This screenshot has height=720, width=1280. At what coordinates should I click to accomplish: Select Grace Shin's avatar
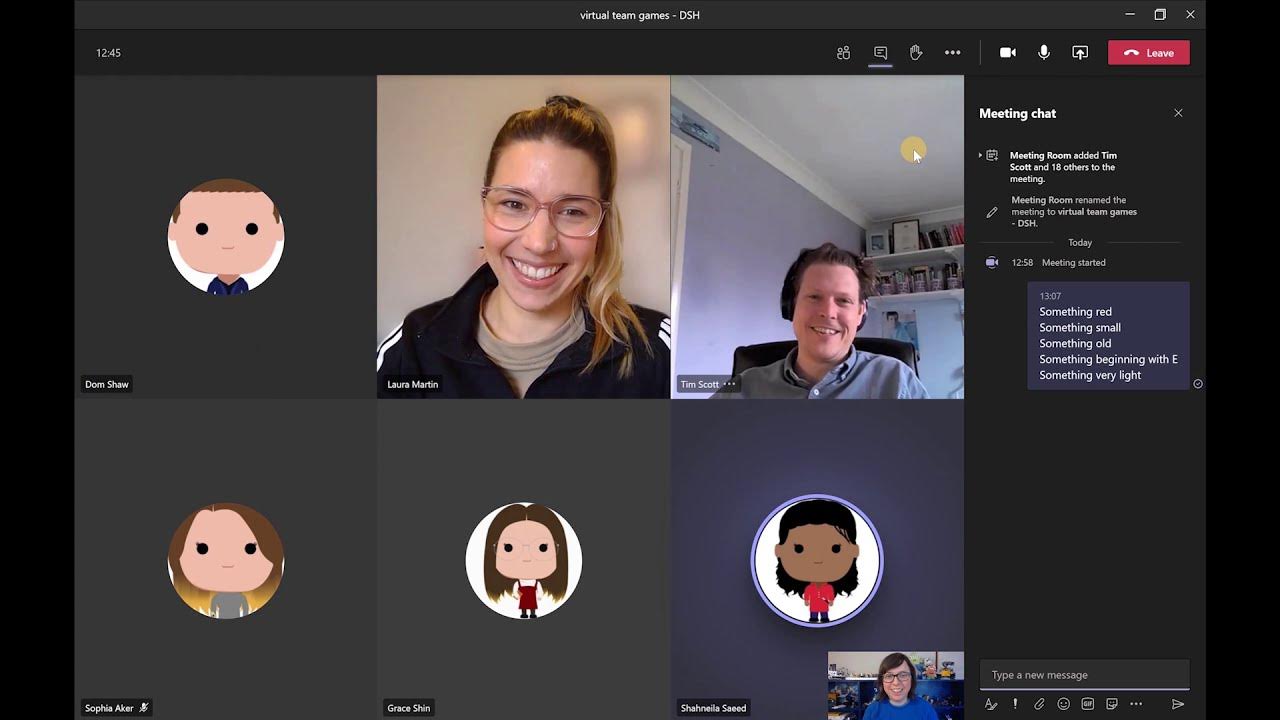(523, 561)
